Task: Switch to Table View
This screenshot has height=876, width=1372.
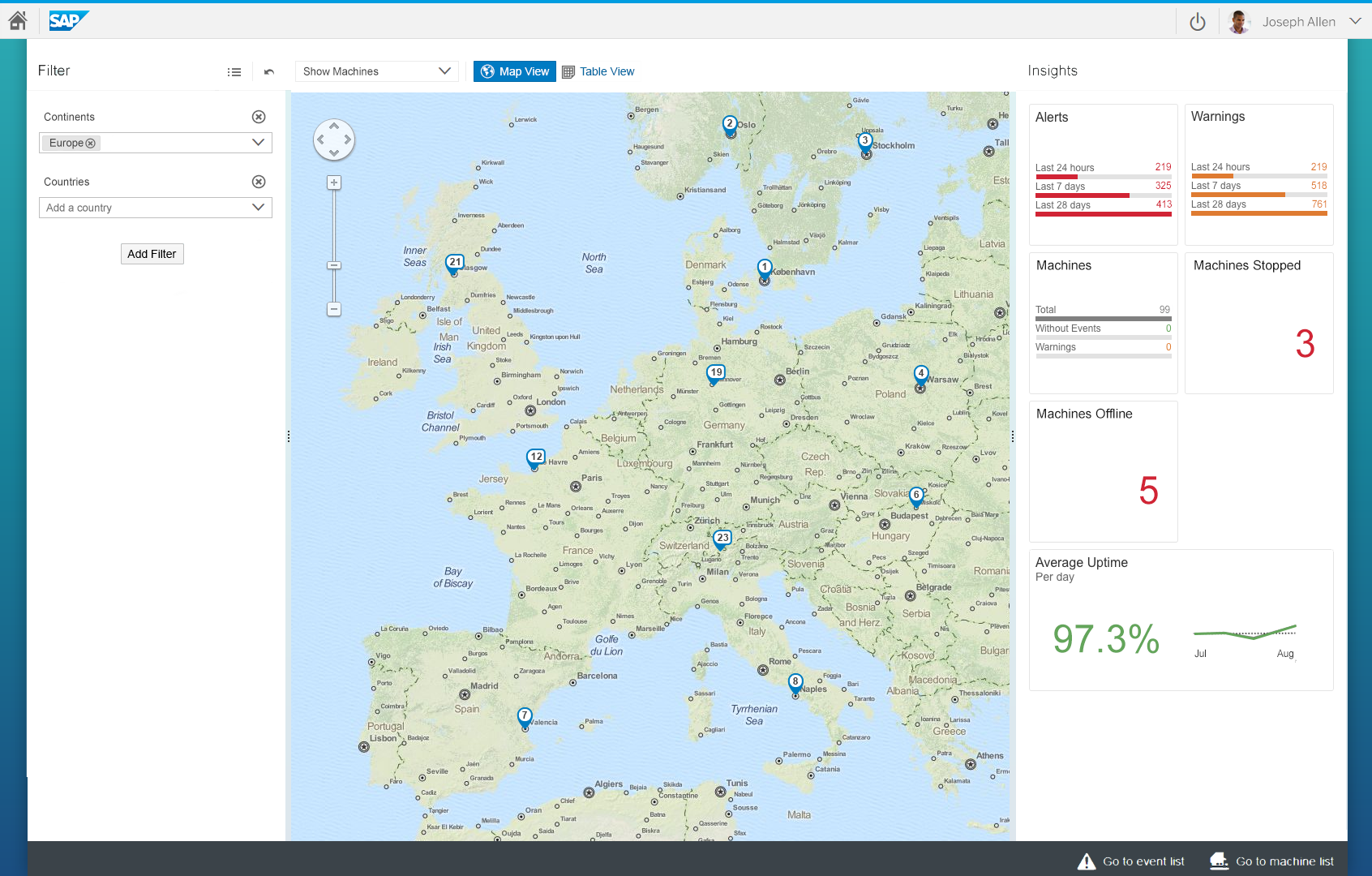Action: coord(598,71)
